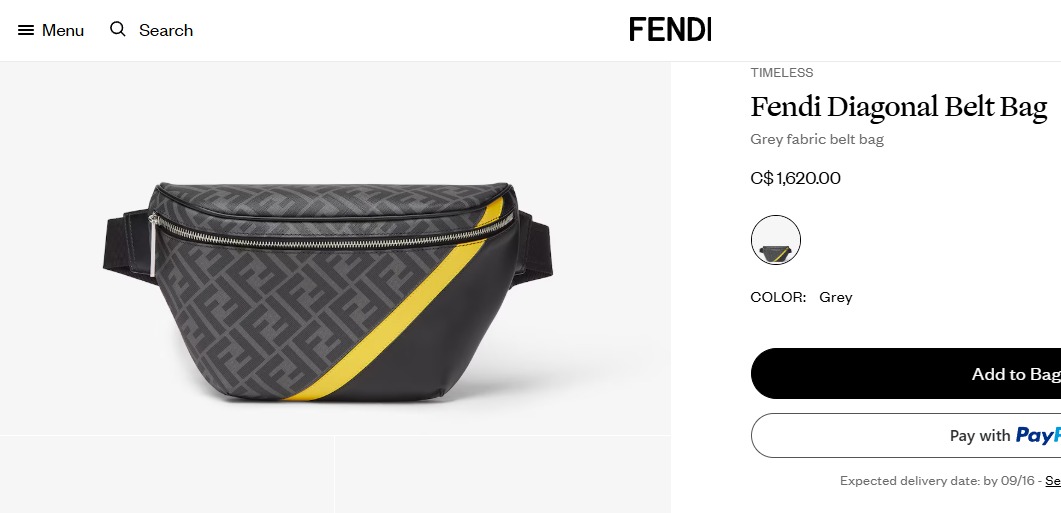Click the silver zipper pull on bag image

tap(152, 248)
